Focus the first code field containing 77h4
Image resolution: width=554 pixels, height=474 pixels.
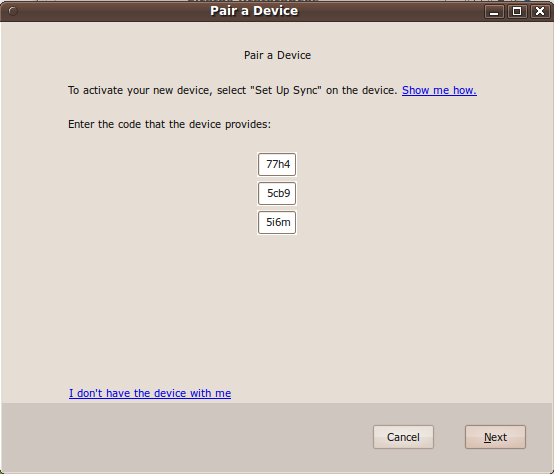277,164
